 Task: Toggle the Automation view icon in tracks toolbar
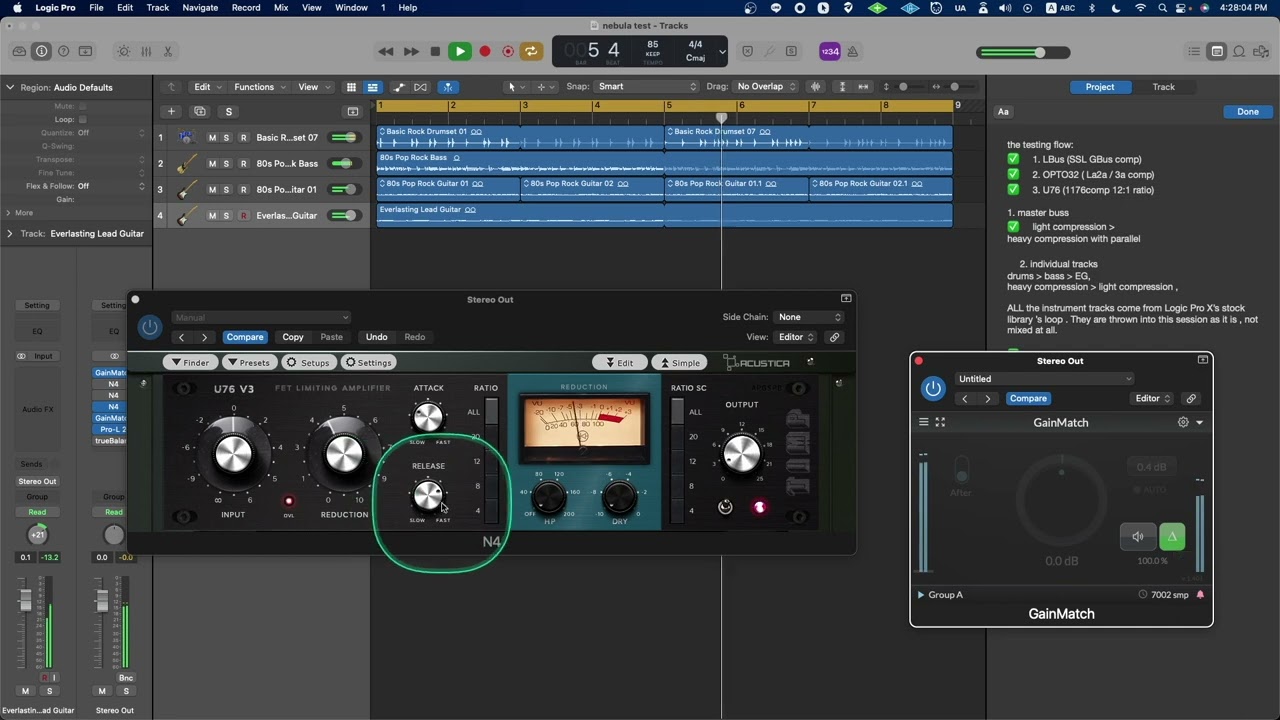(x=399, y=87)
